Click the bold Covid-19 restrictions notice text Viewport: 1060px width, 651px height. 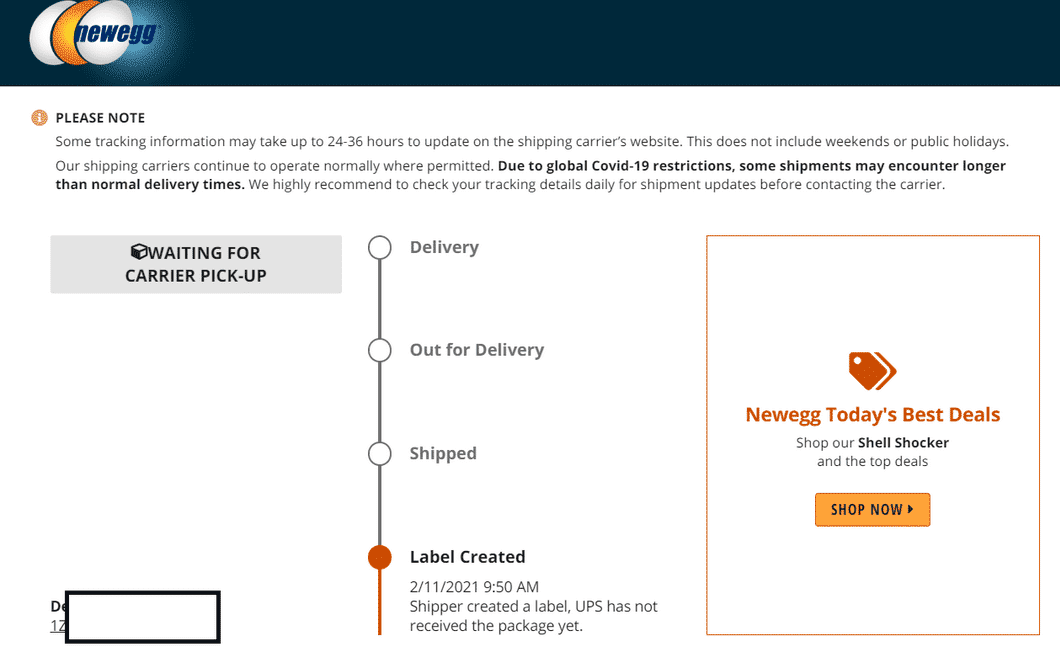click(x=750, y=166)
